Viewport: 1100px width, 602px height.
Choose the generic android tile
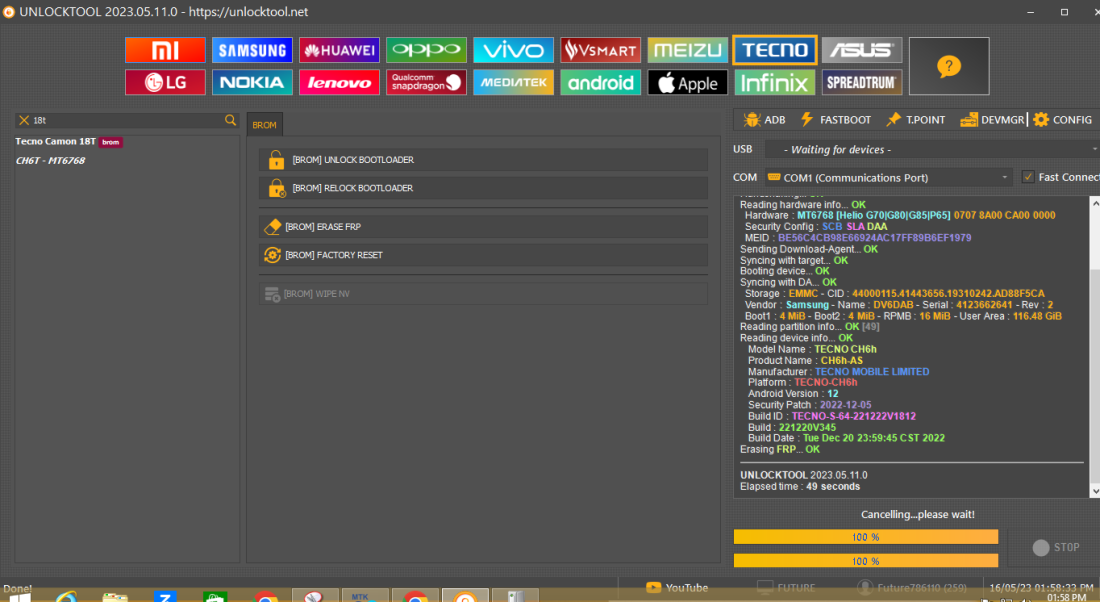600,82
